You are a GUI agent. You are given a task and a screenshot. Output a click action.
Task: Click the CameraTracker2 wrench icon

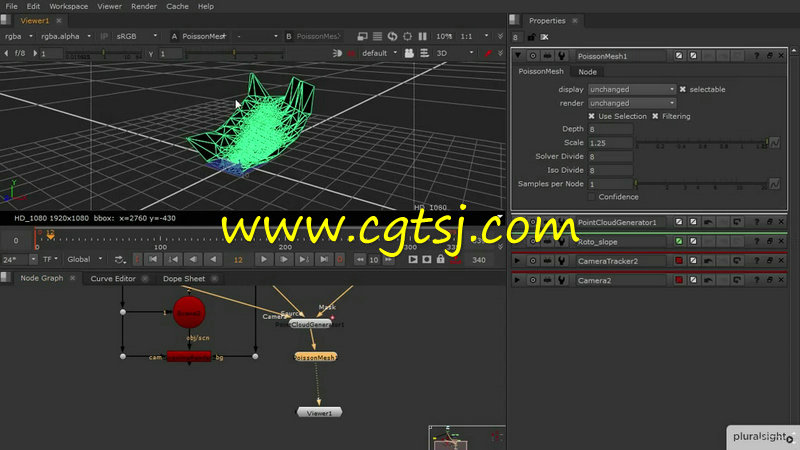click(x=561, y=261)
